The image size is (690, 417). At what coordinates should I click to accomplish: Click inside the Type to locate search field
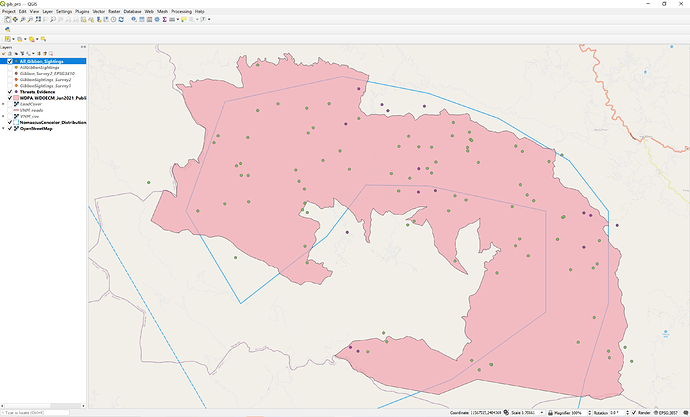click(x=35, y=413)
